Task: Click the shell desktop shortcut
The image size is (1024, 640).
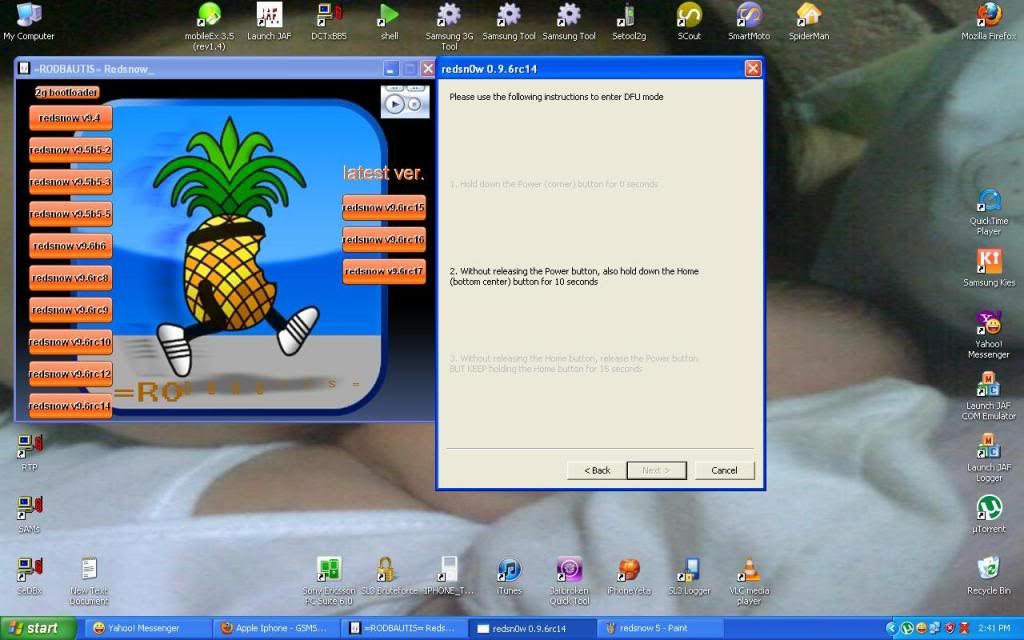Action: 389,22
